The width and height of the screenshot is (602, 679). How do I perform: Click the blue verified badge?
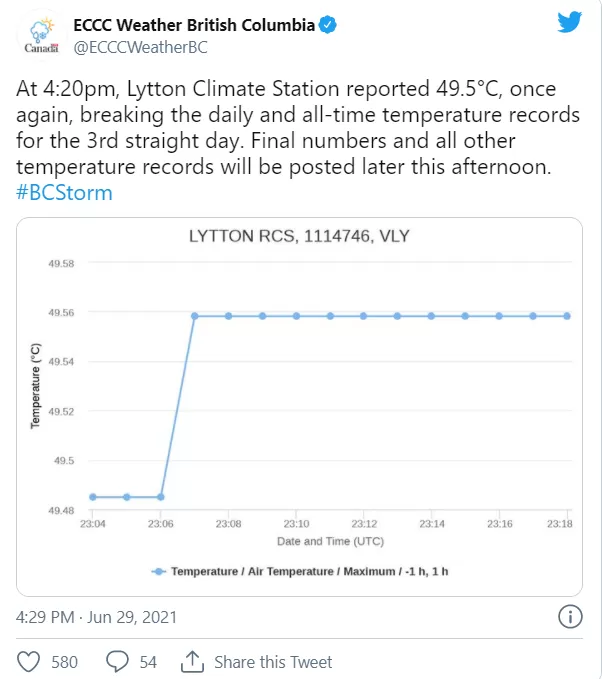coord(327,25)
